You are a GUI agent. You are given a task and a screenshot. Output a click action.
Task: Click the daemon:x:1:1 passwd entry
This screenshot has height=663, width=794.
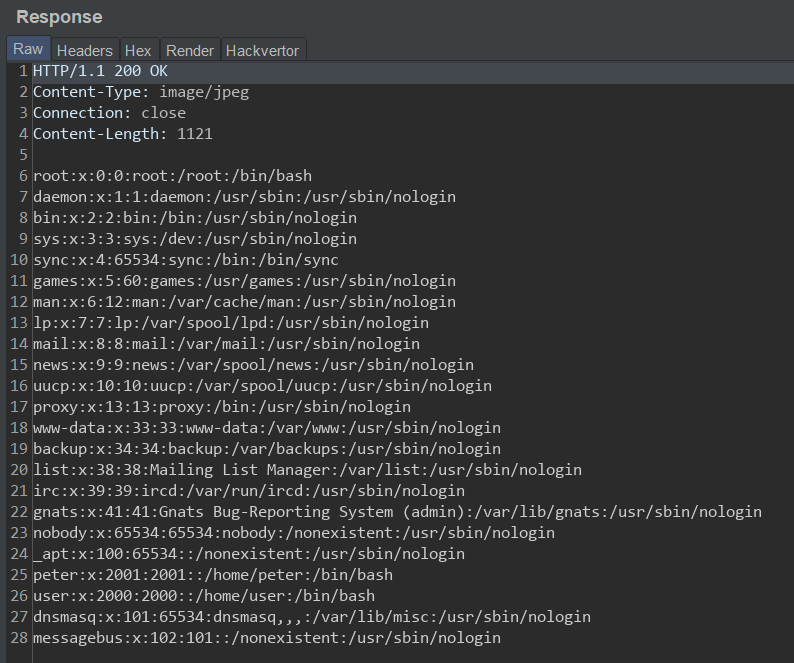click(245, 197)
